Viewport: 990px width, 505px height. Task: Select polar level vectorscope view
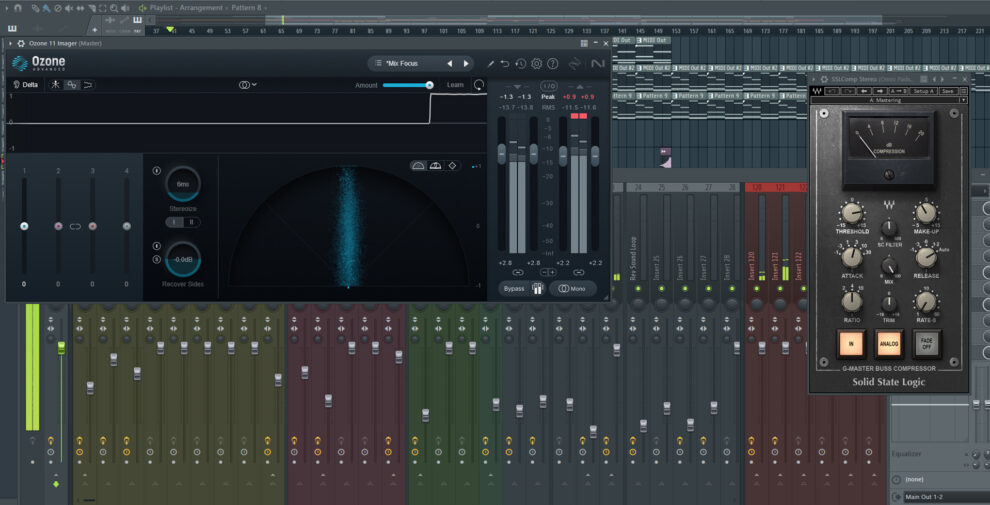click(435, 165)
